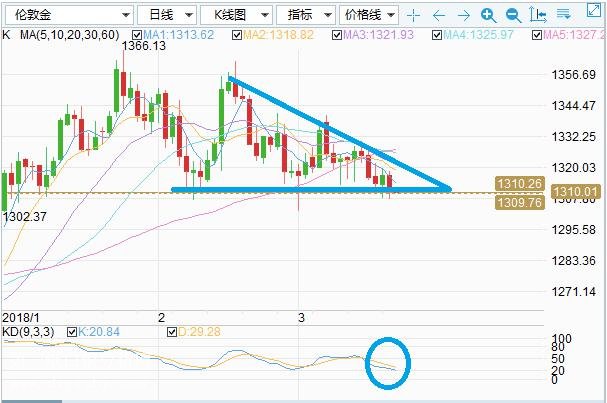The height and width of the screenshot is (403, 607).
Task: Open the K线图 chart type dropdown
Action: 236,15
